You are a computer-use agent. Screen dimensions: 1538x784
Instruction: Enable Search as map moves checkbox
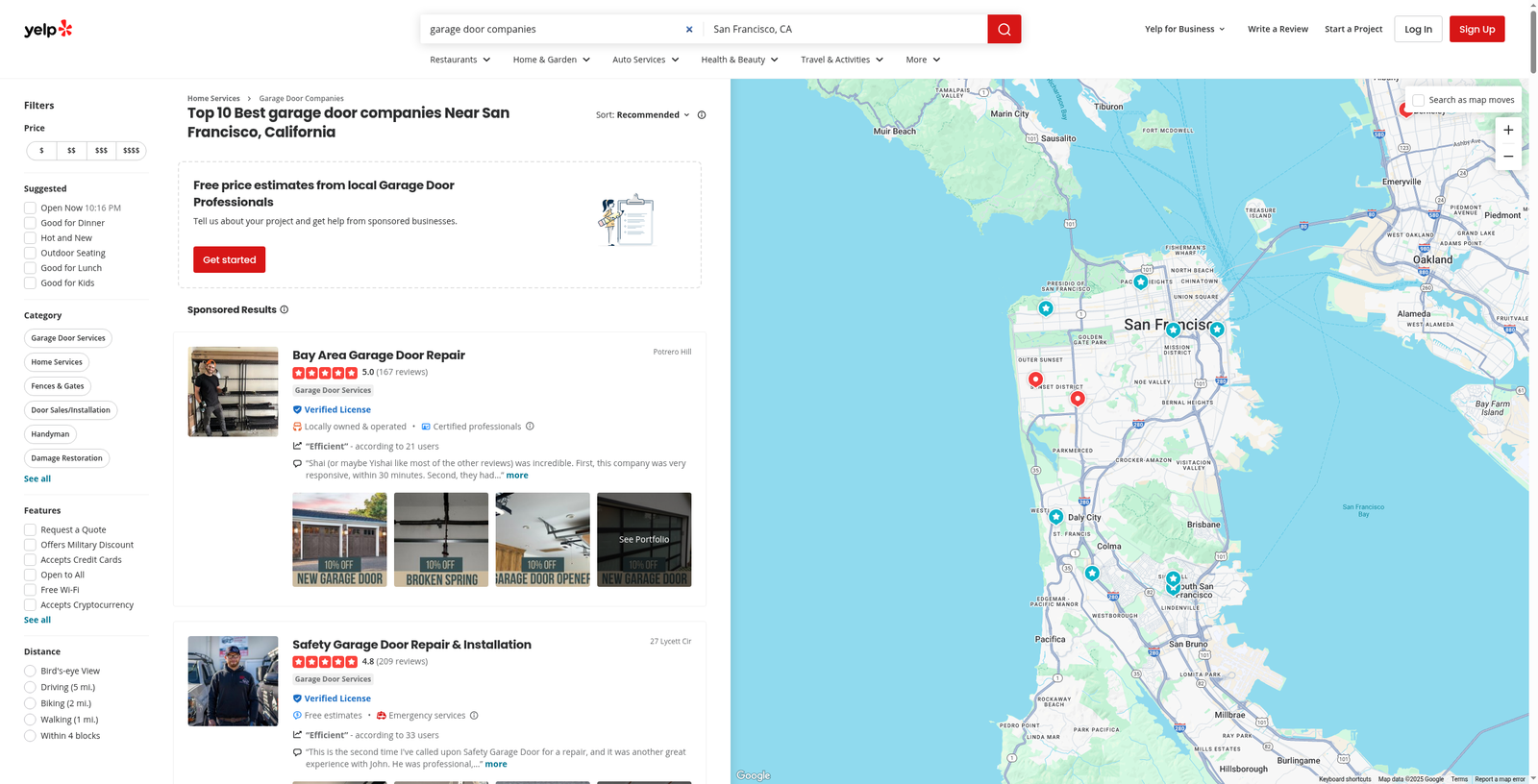(1419, 100)
